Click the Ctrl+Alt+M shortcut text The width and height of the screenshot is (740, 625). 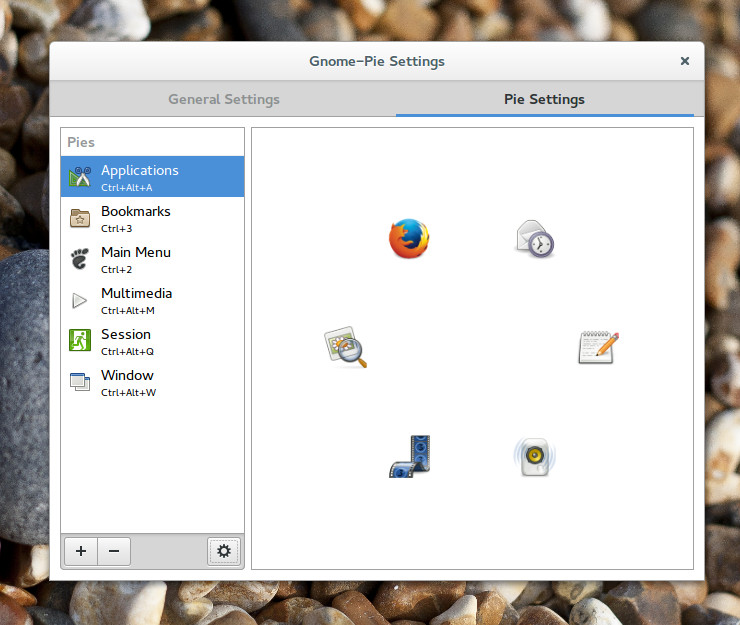click(x=128, y=311)
